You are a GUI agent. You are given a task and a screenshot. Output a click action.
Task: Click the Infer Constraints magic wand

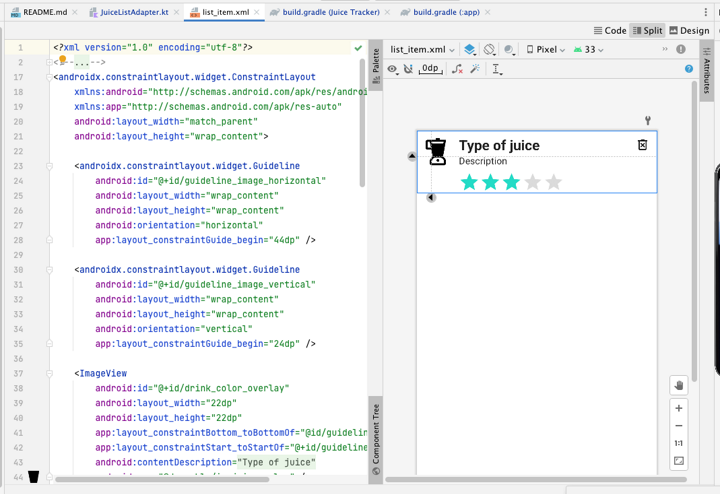coord(475,69)
